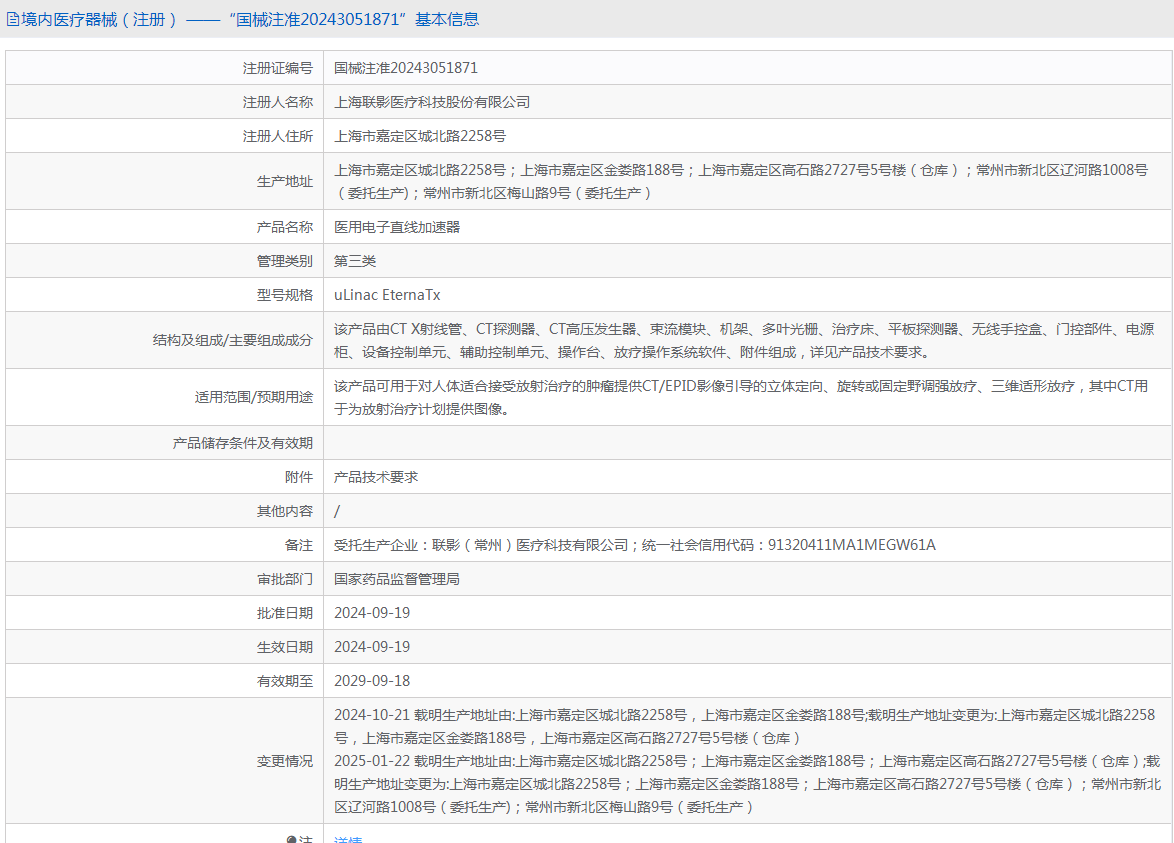Select 产品技术要求 in the 附件 row
Viewport: 1174px width, 843px height.
pyautogui.click(x=376, y=477)
